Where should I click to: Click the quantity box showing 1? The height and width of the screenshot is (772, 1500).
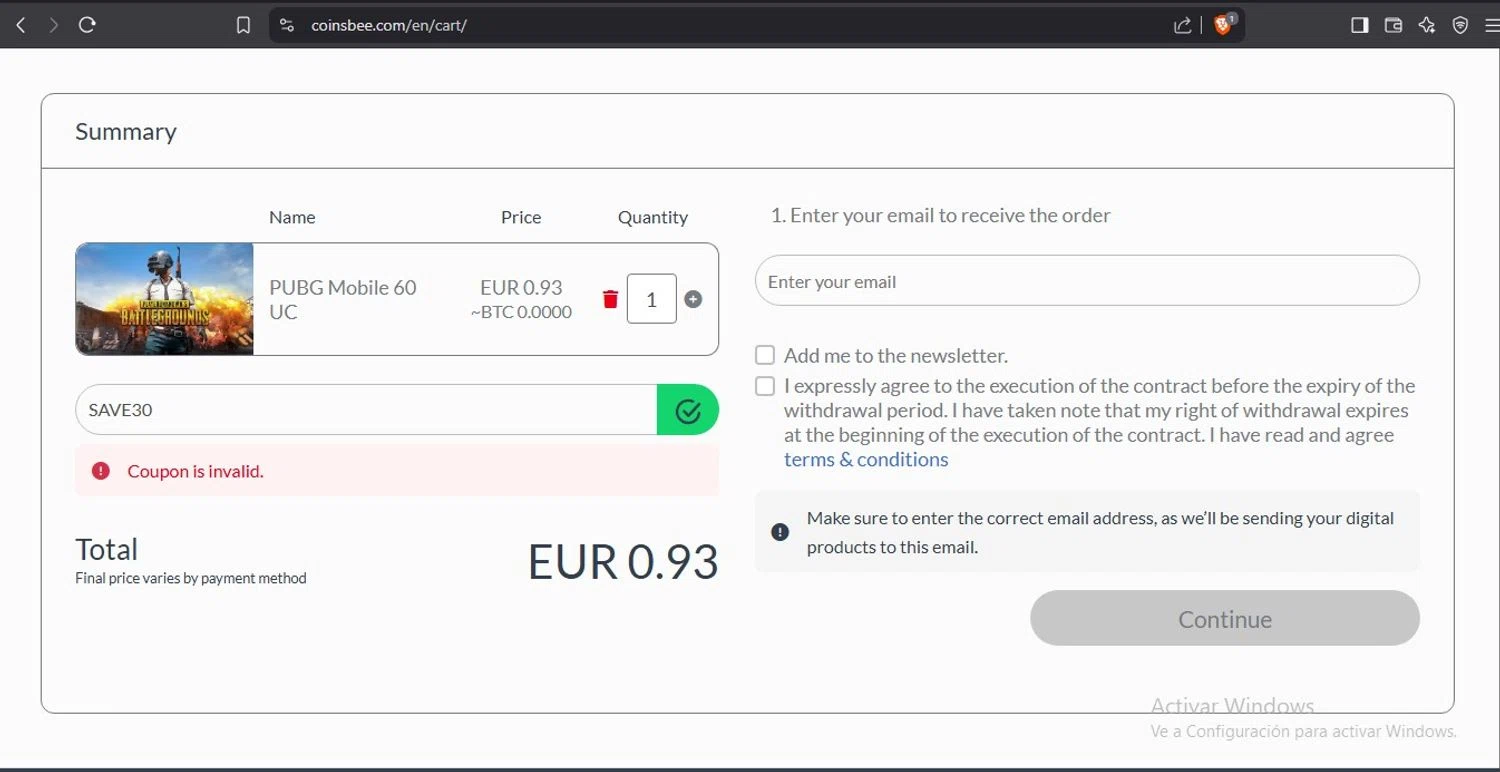pos(651,299)
